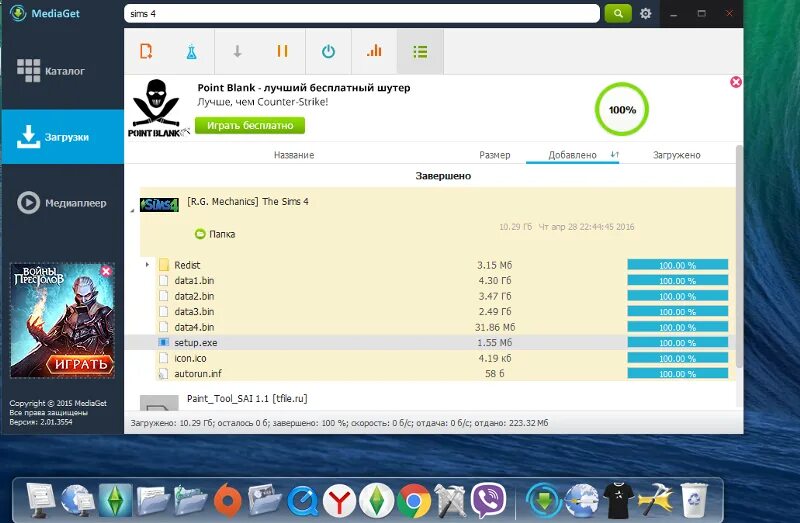Click the Point Blank ad logo
Viewport: 800px width, 523px height.
(x=157, y=108)
